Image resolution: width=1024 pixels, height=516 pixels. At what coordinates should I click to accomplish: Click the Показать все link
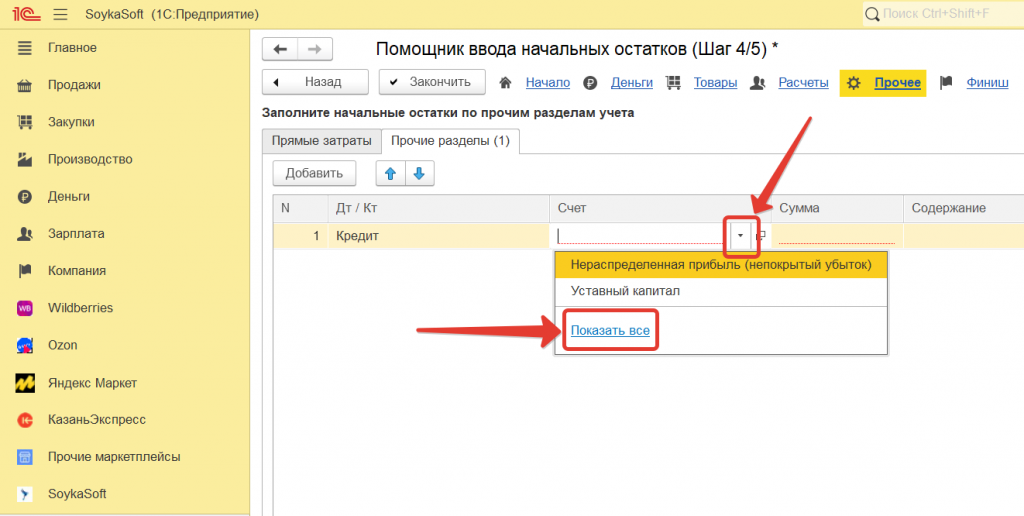(610, 331)
